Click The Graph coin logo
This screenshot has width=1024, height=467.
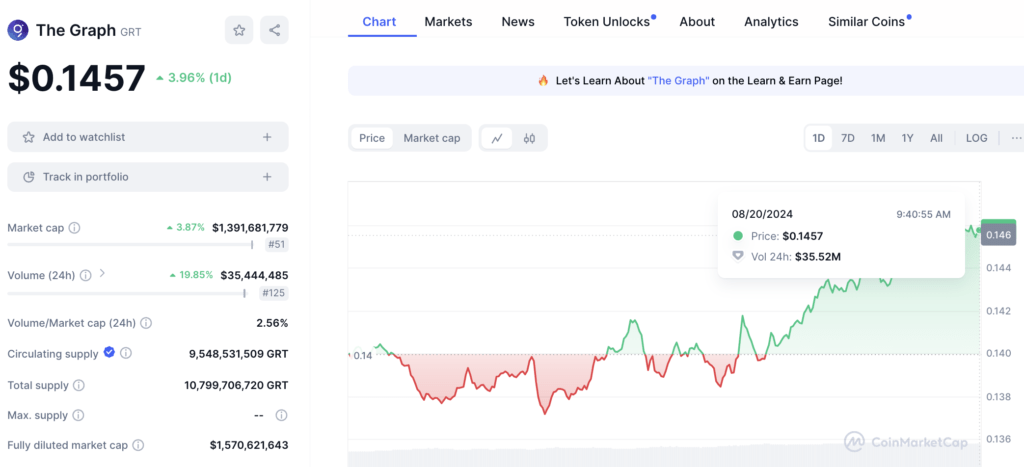coord(18,30)
